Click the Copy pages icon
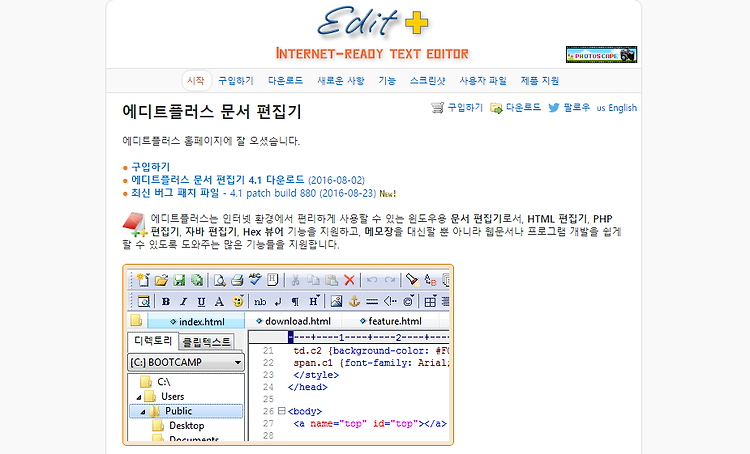 pos(313,280)
